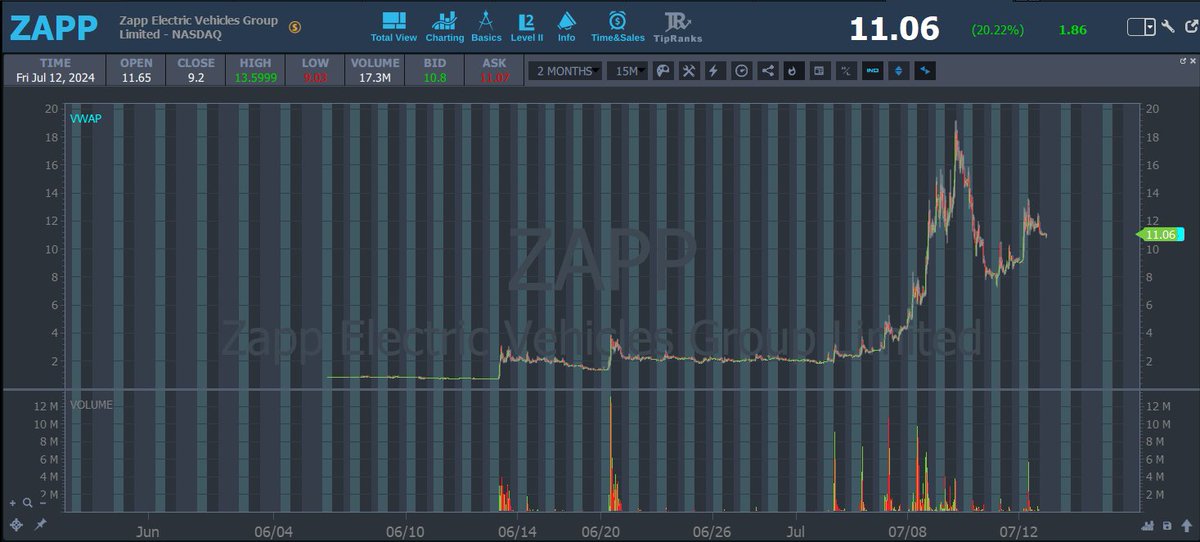The height and width of the screenshot is (542, 1200).
Task: Click the news panel icon
Action: point(819,70)
